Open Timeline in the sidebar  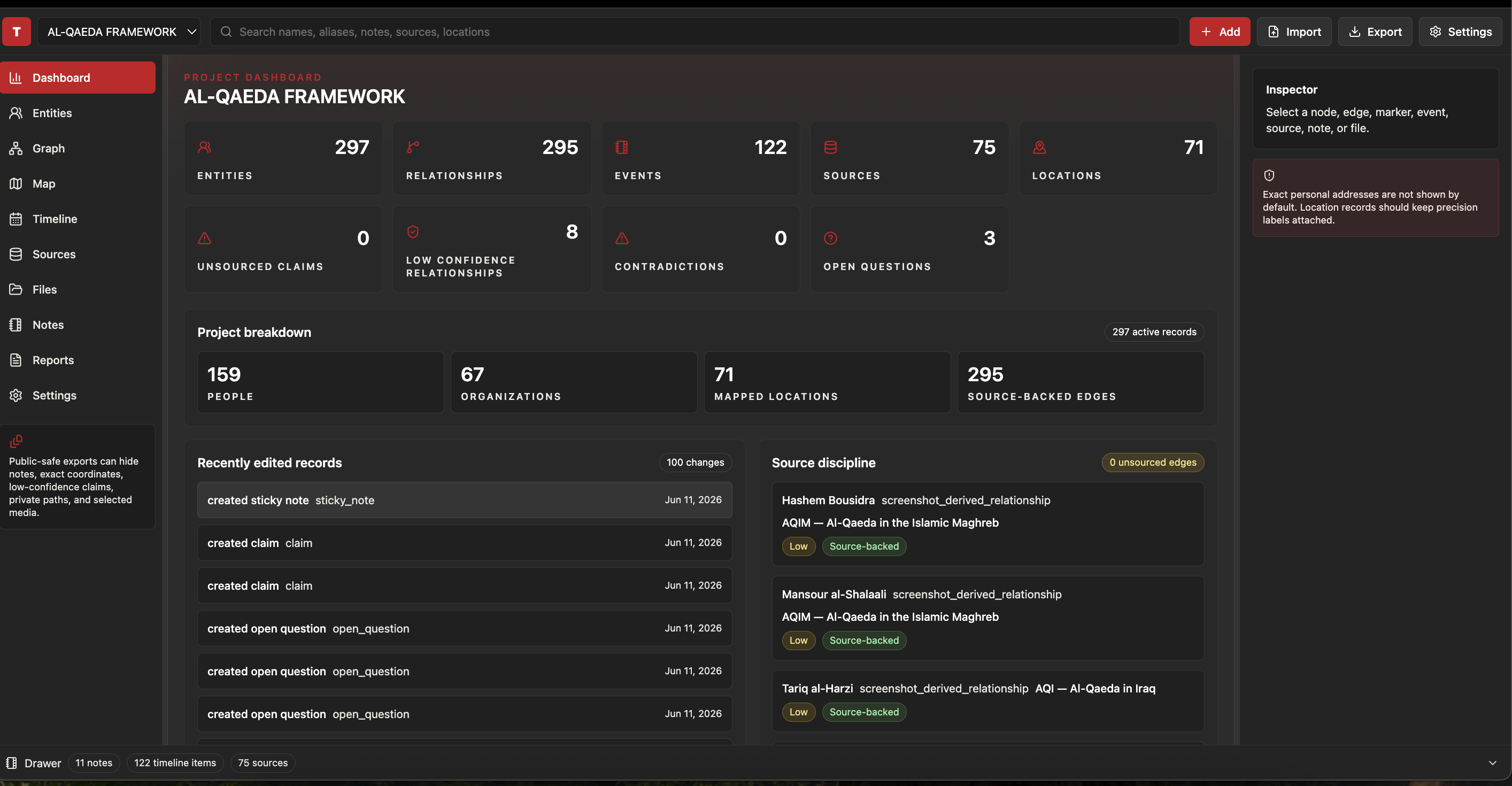78,218
